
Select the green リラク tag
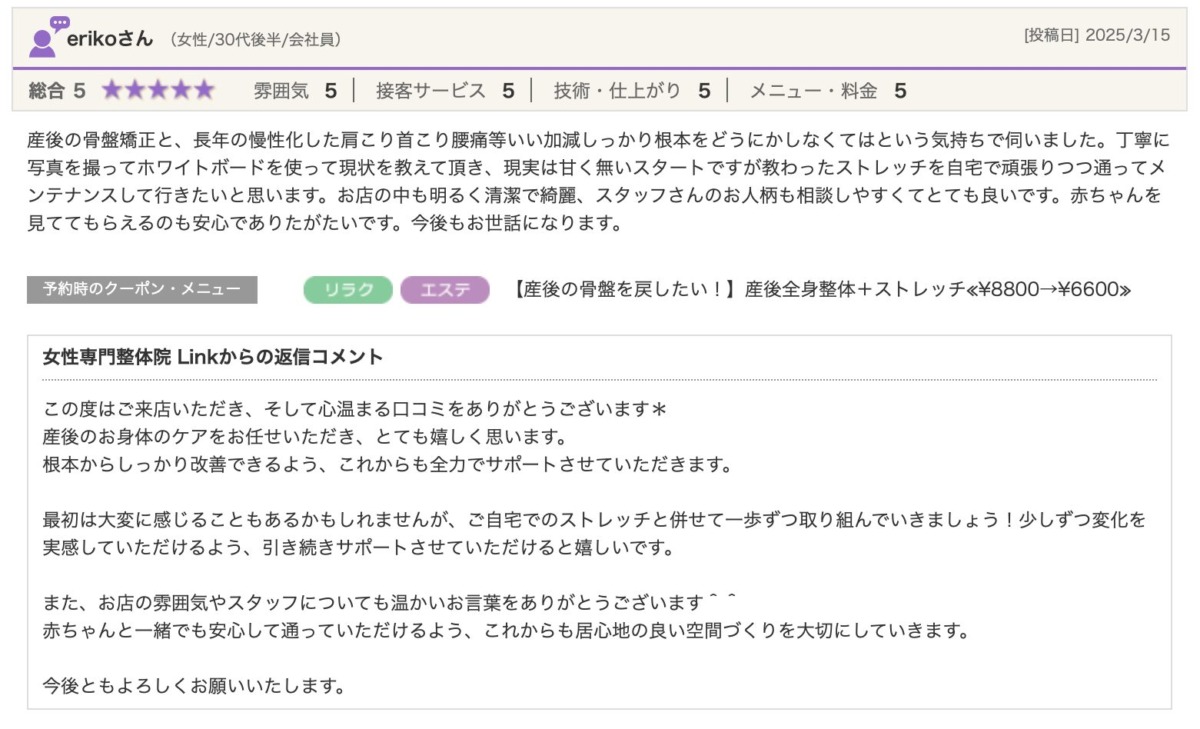(x=349, y=290)
